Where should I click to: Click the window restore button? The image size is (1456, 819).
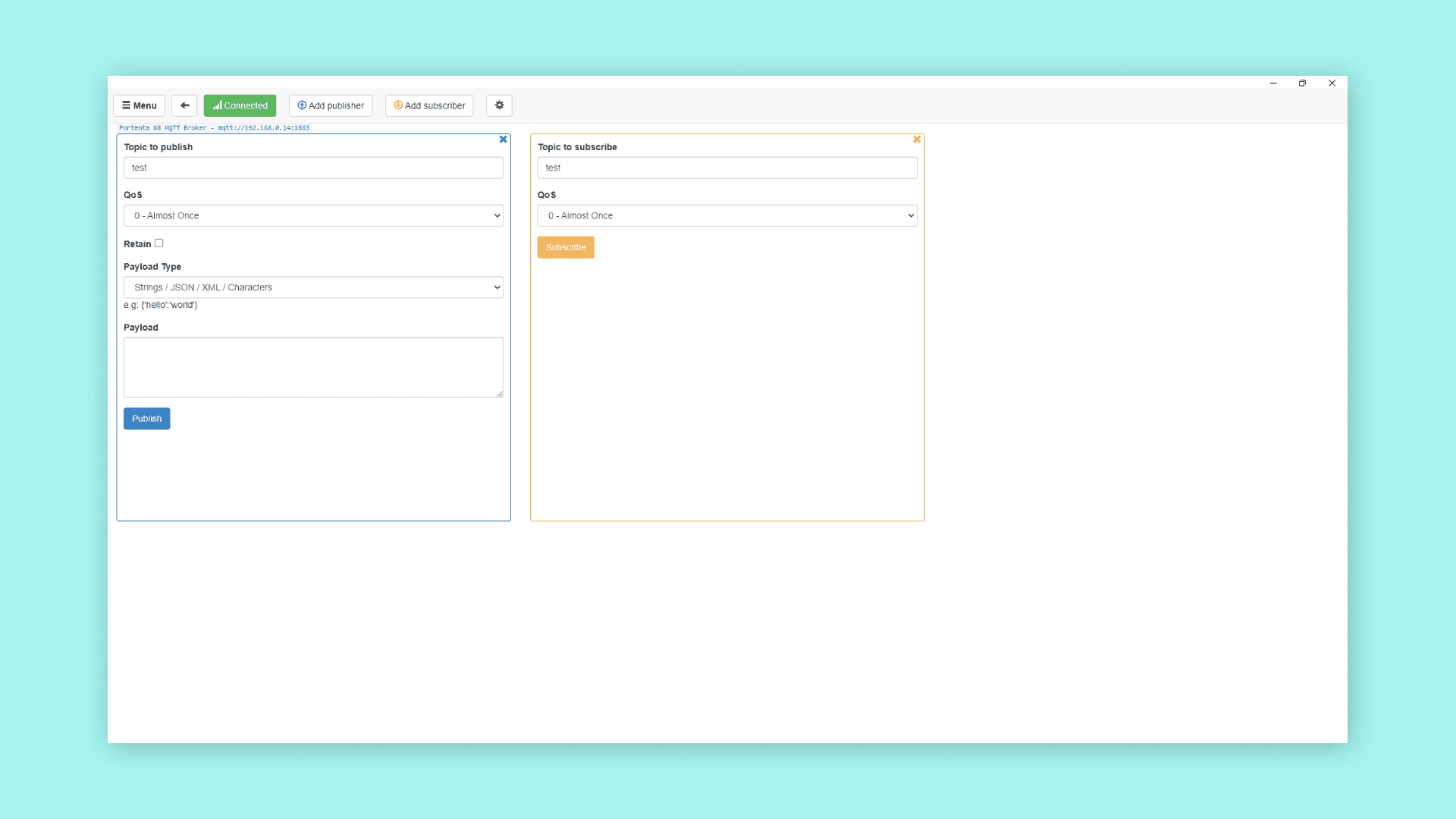click(x=1302, y=83)
